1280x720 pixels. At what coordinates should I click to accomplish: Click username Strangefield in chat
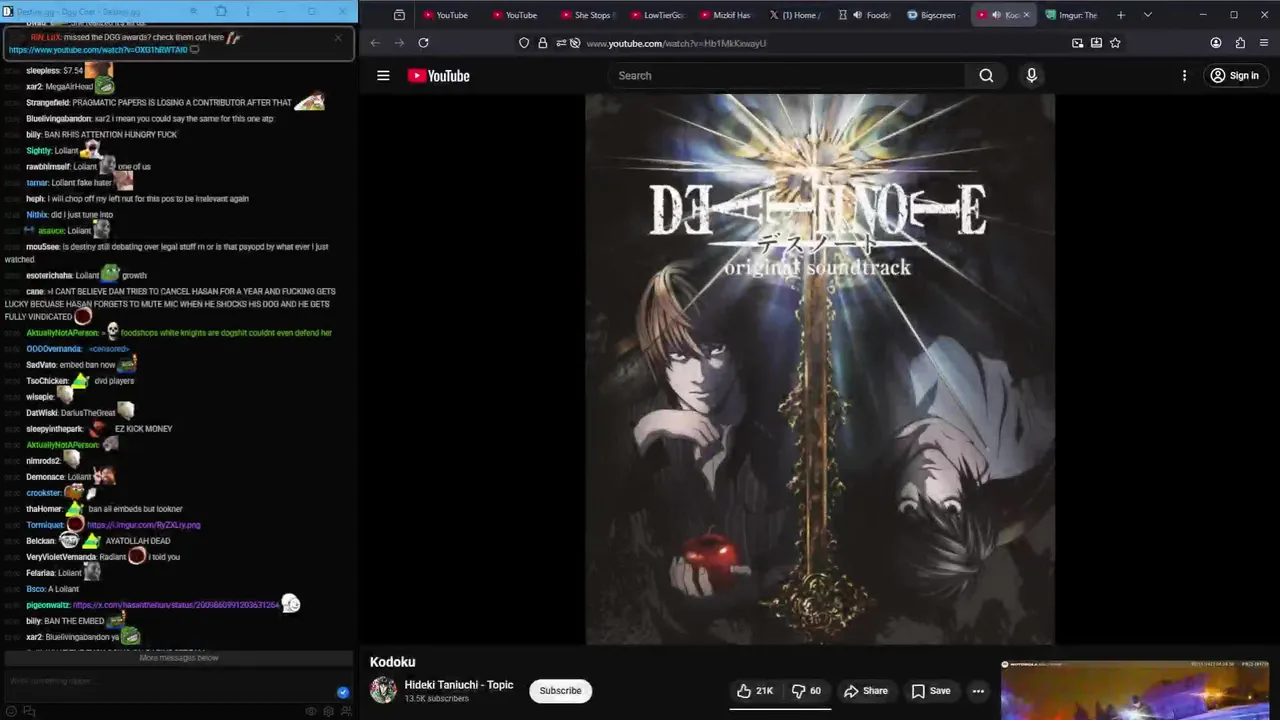50,103
